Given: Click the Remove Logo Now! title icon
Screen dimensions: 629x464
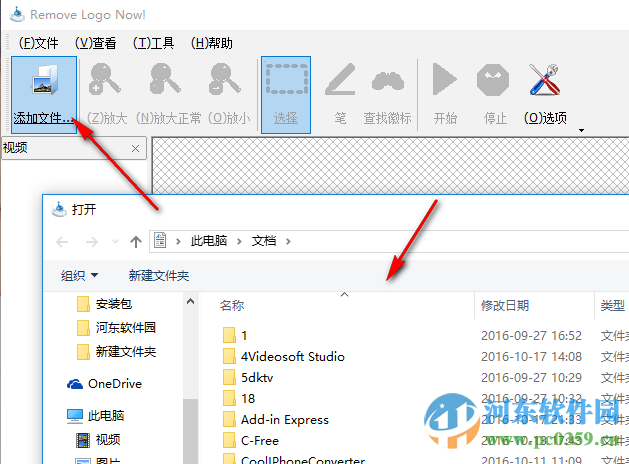Looking at the screenshot, I should pos(17,14).
